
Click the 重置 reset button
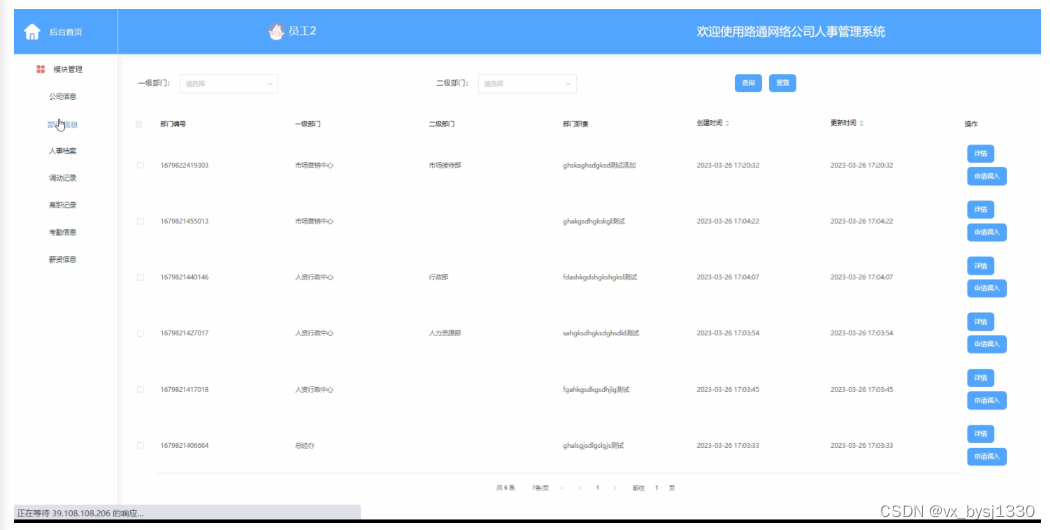coord(782,83)
